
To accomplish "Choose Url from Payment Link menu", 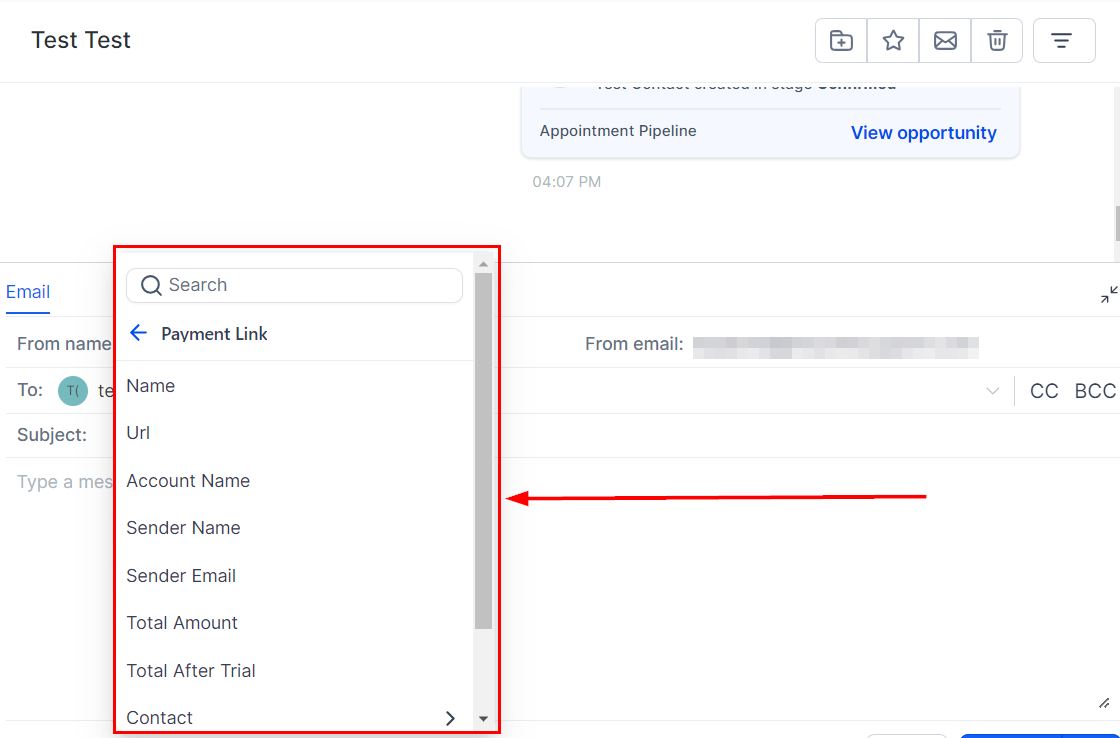I will tap(138, 433).
